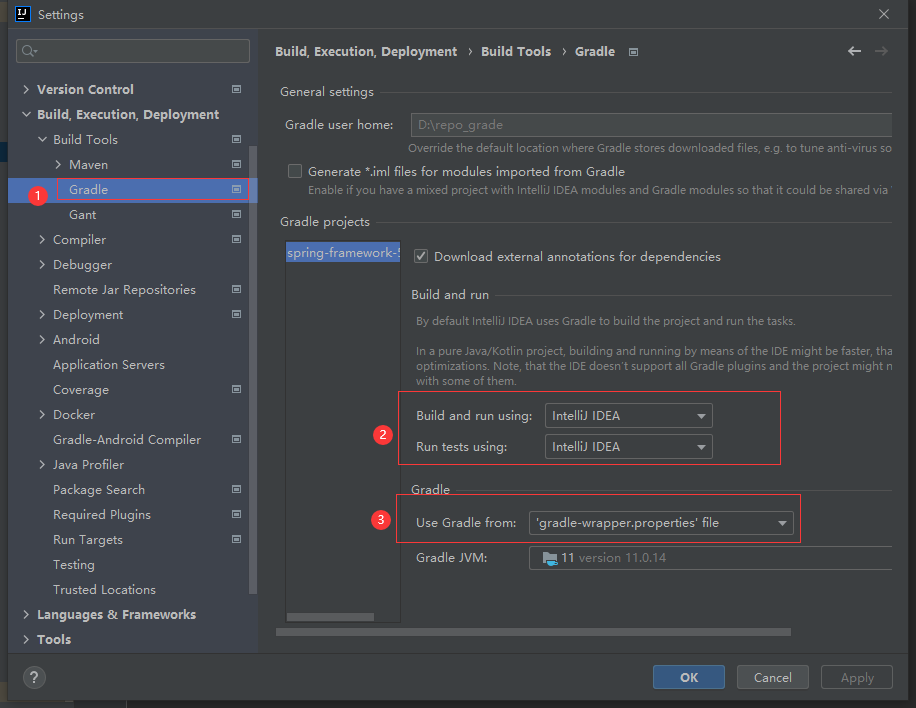Click project-level icon beside Required Plugins
This screenshot has width=916, height=708.
click(x=237, y=515)
